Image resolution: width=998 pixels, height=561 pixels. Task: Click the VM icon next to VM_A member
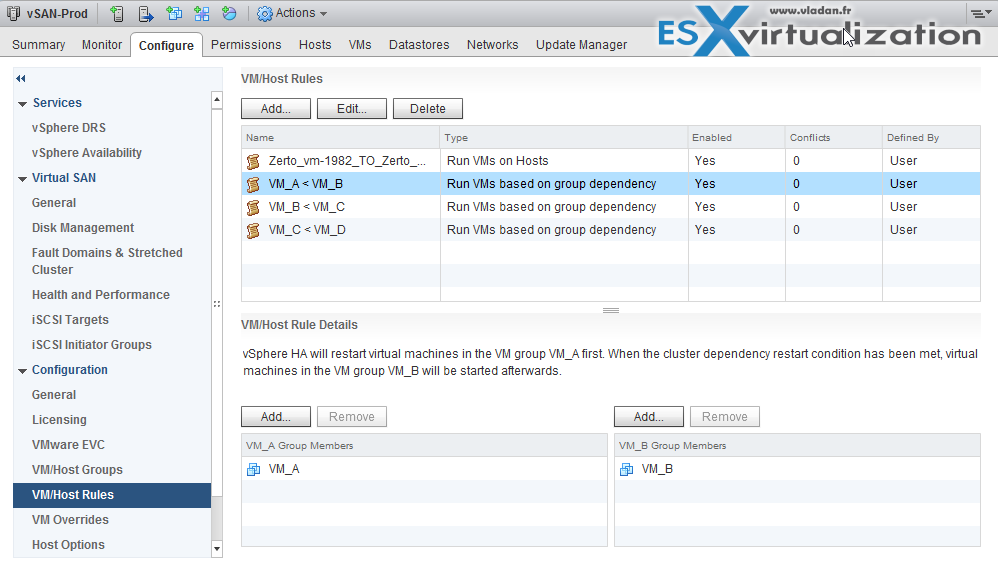(x=253, y=469)
